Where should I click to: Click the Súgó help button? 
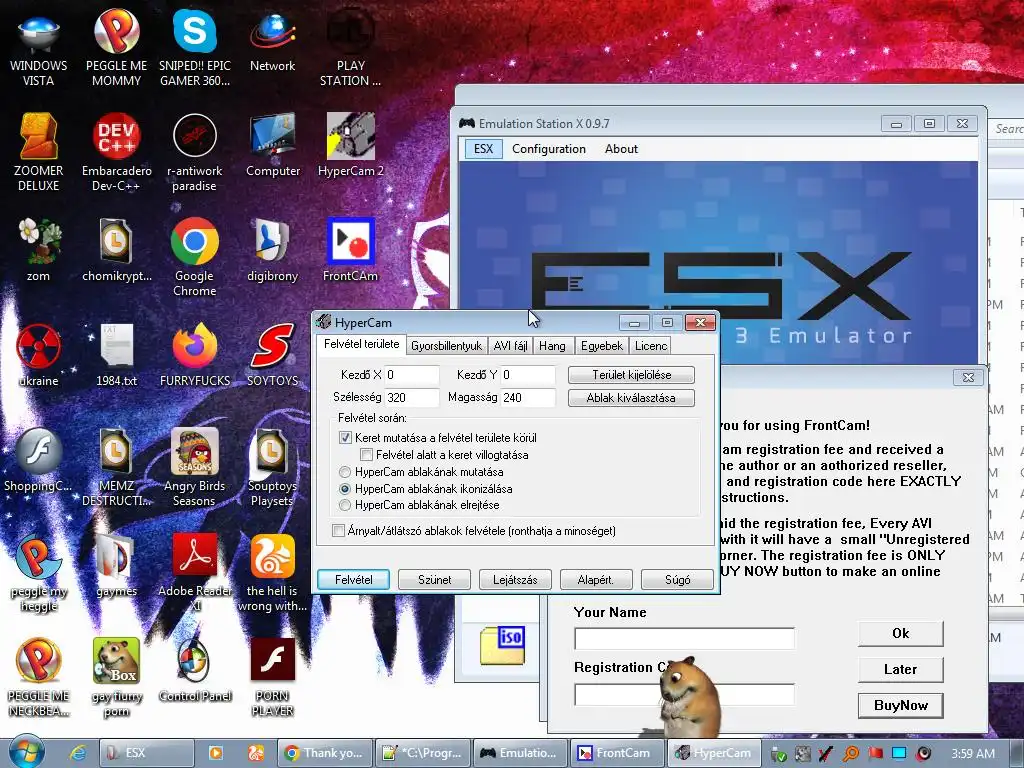click(x=677, y=579)
